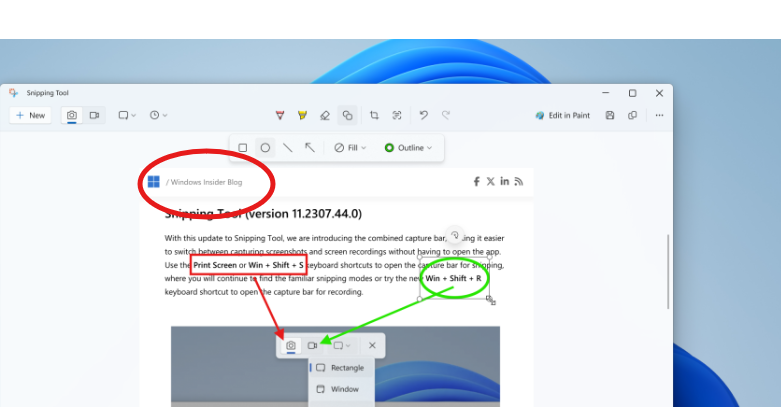
Task: Click the Windows logo in blog header
Action: pos(153,182)
